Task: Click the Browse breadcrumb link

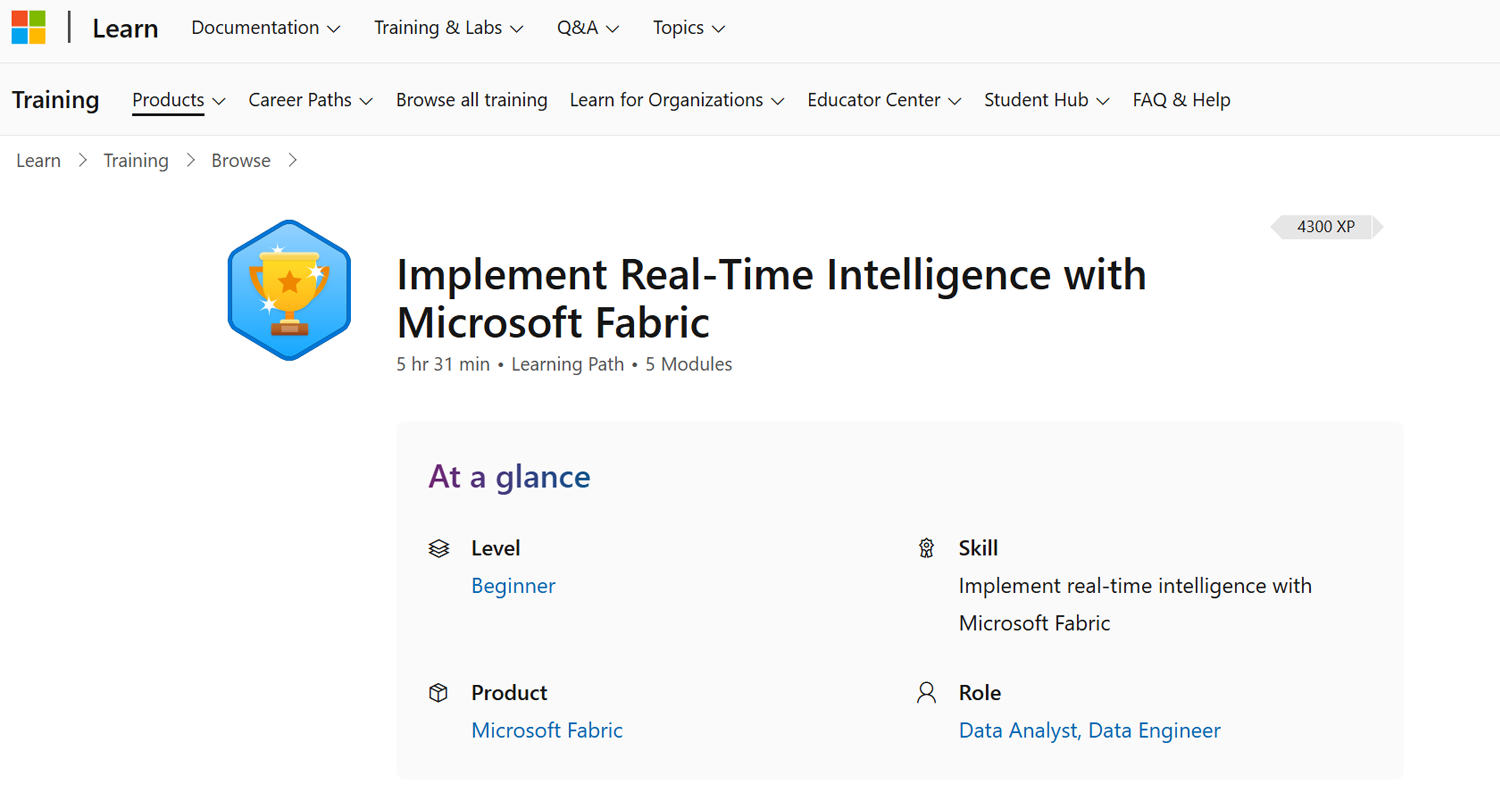Action: point(241,161)
